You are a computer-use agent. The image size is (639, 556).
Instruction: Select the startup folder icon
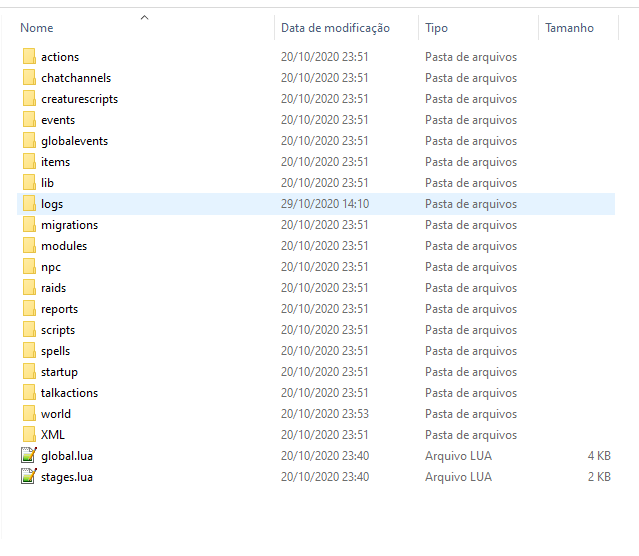click(29, 371)
